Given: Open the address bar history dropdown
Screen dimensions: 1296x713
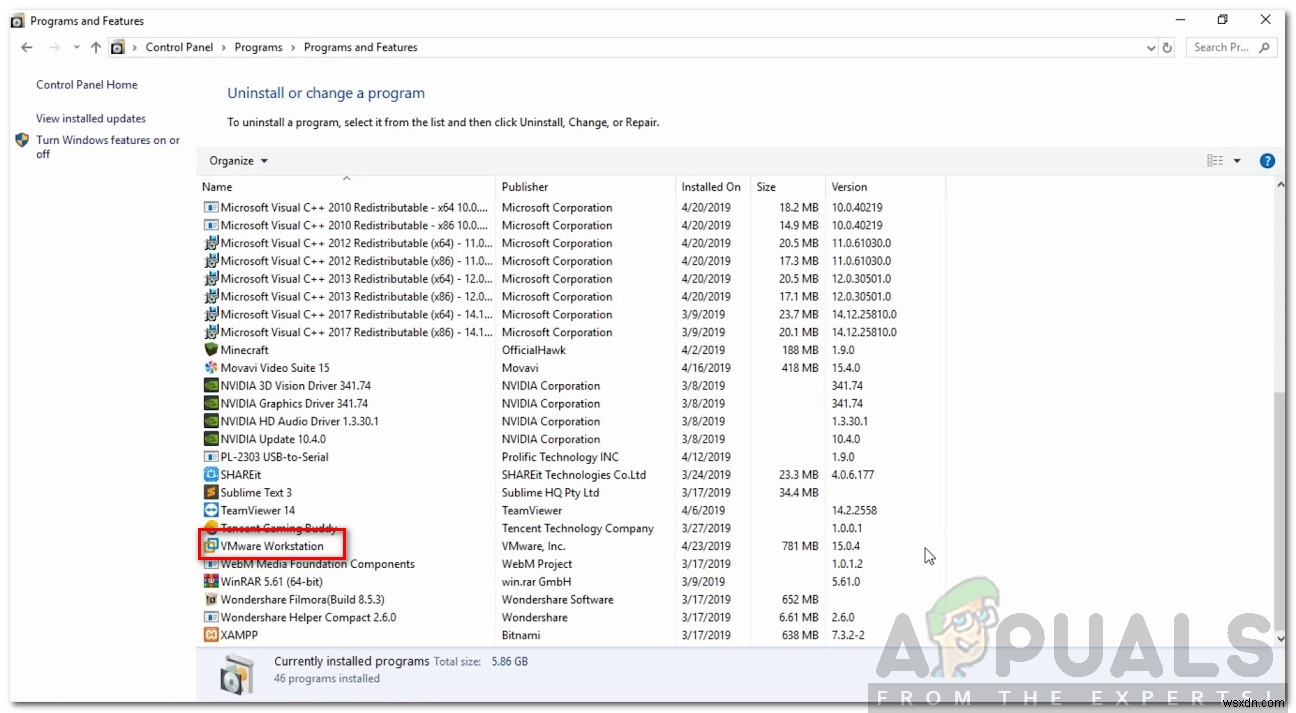Looking at the screenshot, I should (1150, 47).
